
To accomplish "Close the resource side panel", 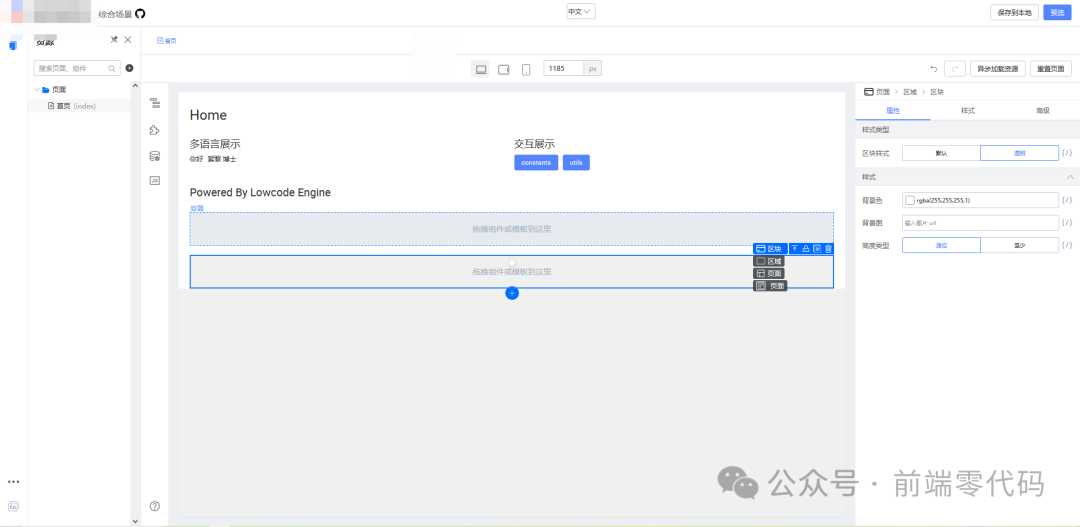I will (127, 40).
